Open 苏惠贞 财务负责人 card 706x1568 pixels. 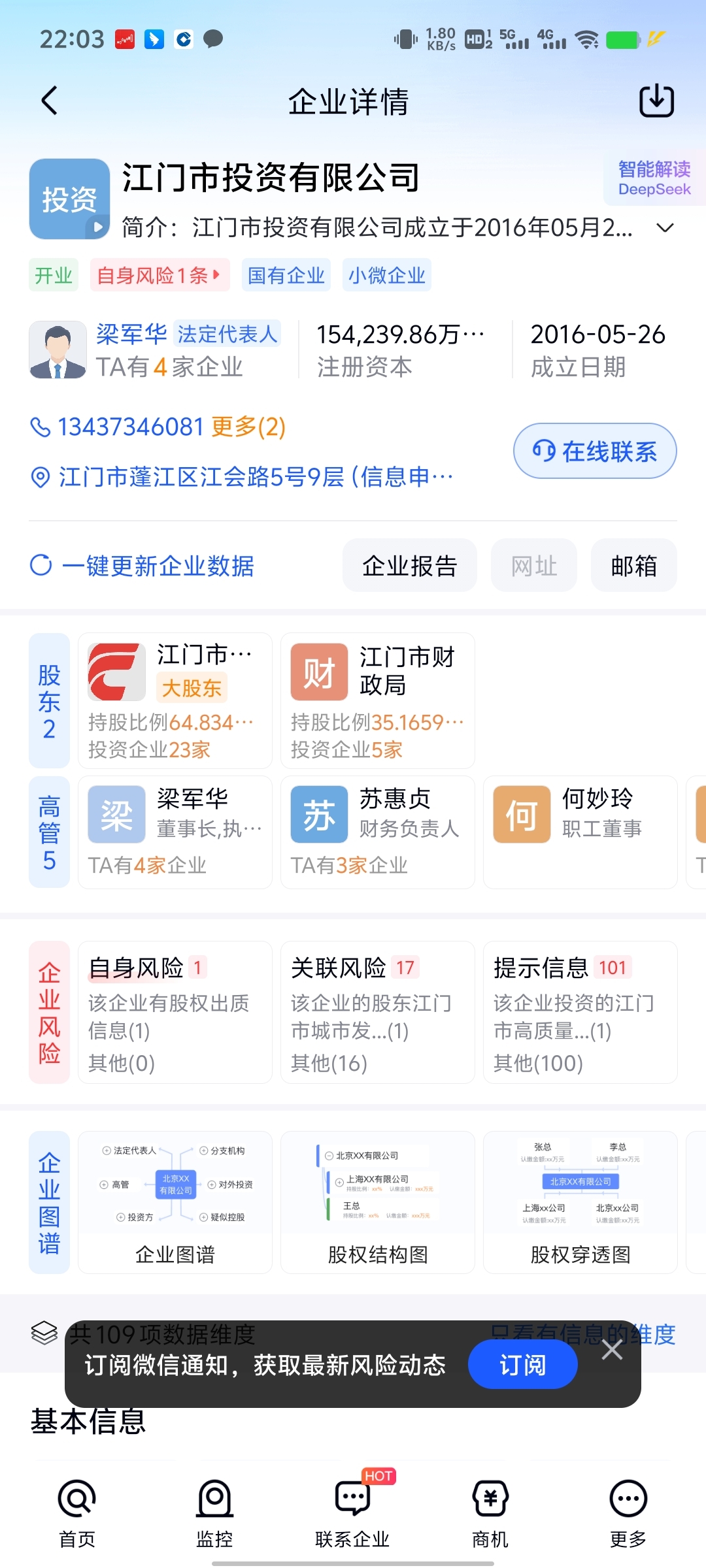[x=378, y=832]
